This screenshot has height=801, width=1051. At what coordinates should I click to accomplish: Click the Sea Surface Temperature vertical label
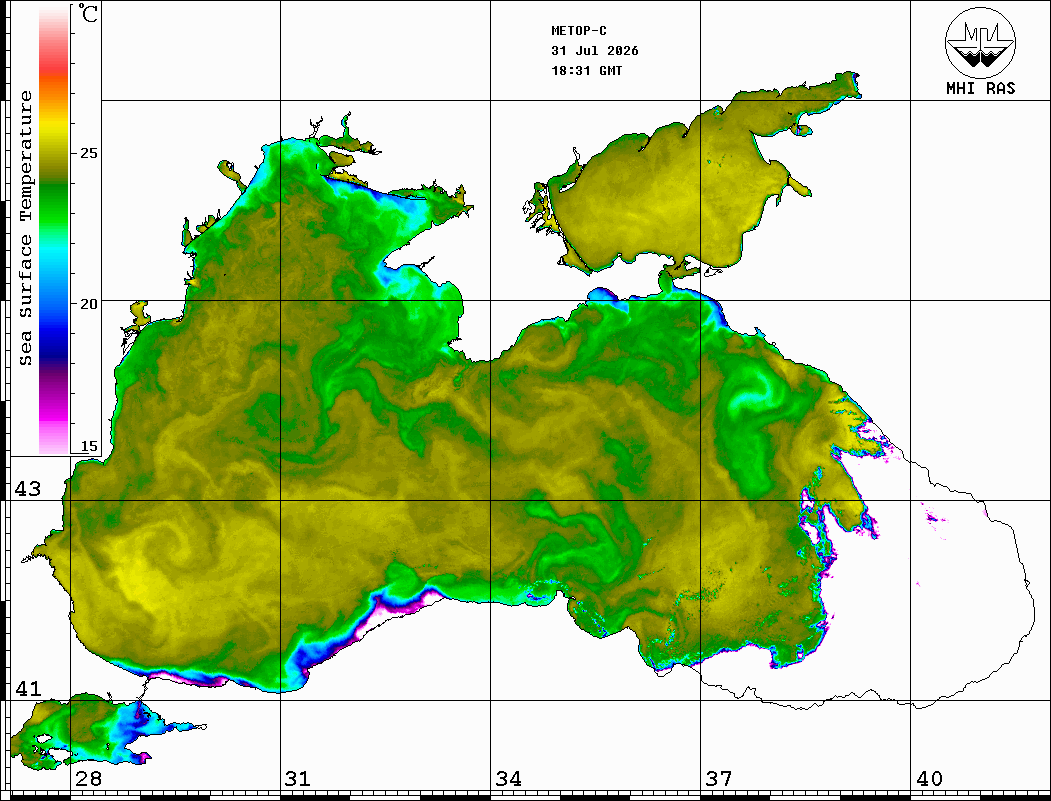click(x=25, y=229)
